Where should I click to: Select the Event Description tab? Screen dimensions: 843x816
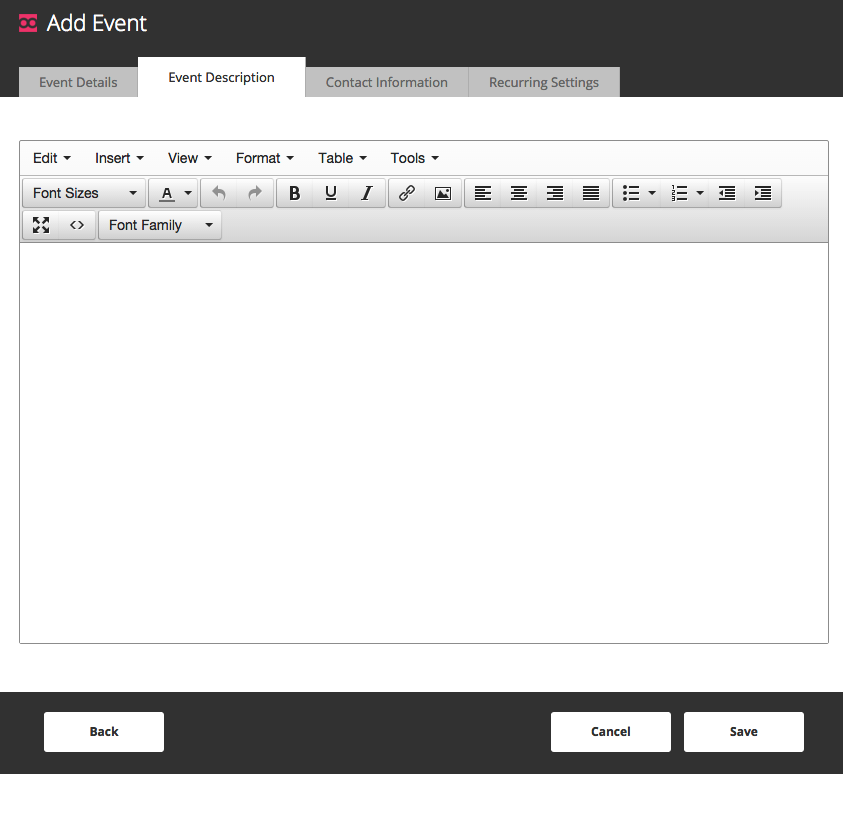tap(222, 77)
